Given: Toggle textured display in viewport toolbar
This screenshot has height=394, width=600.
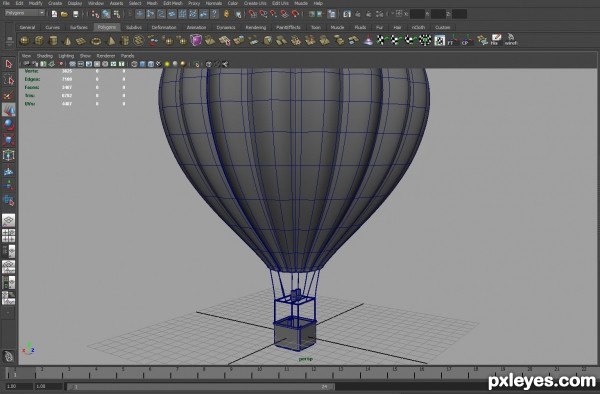Looking at the screenshot, I should 159,64.
